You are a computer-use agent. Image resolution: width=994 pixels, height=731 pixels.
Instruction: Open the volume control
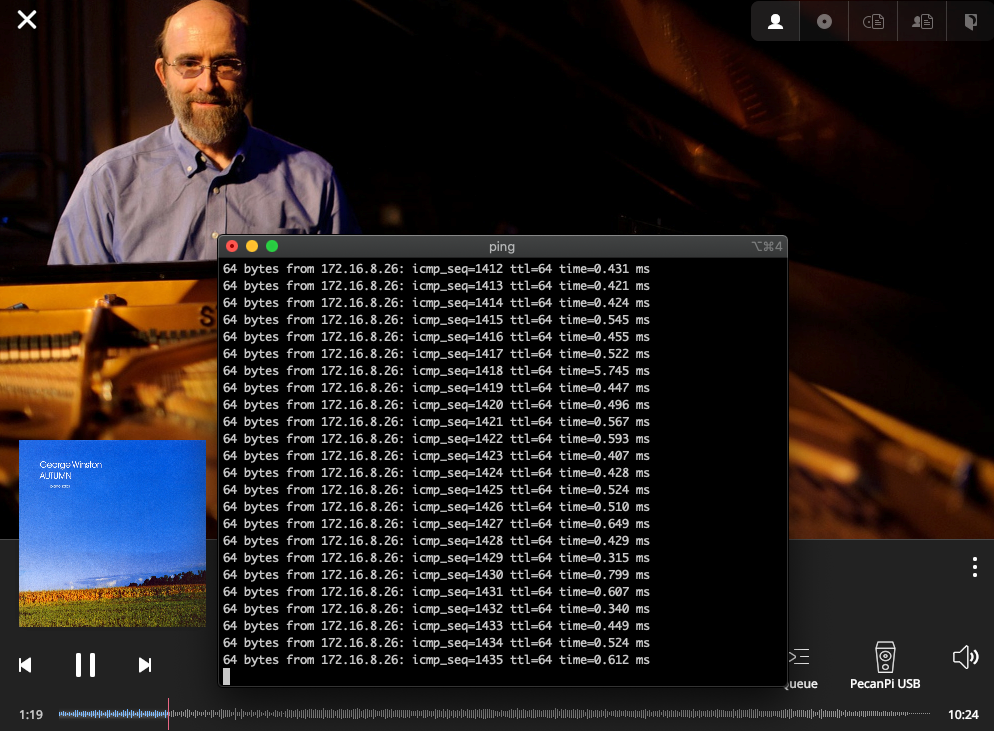pyautogui.click(x=965, y=657)
